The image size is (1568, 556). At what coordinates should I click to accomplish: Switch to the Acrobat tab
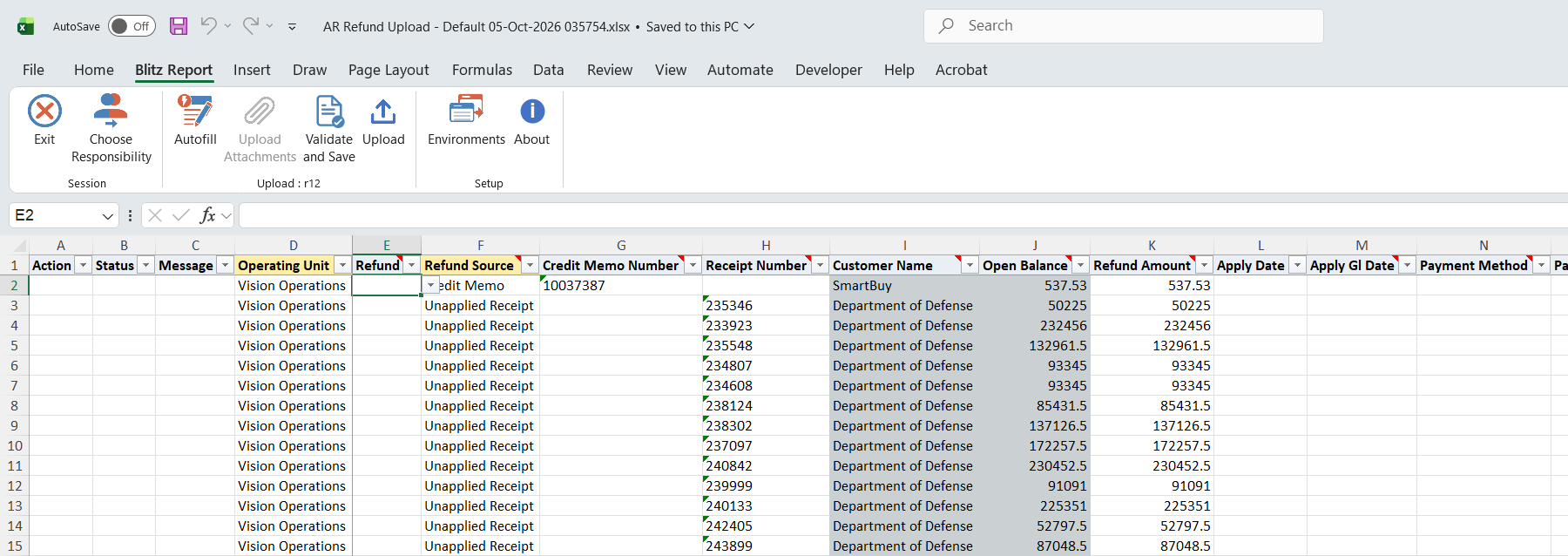click(x=962, y=70)
